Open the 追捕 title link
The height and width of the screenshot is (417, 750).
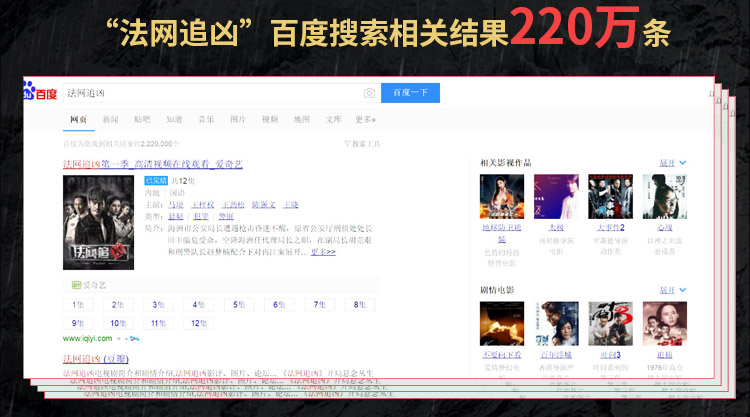coord(665,355)
